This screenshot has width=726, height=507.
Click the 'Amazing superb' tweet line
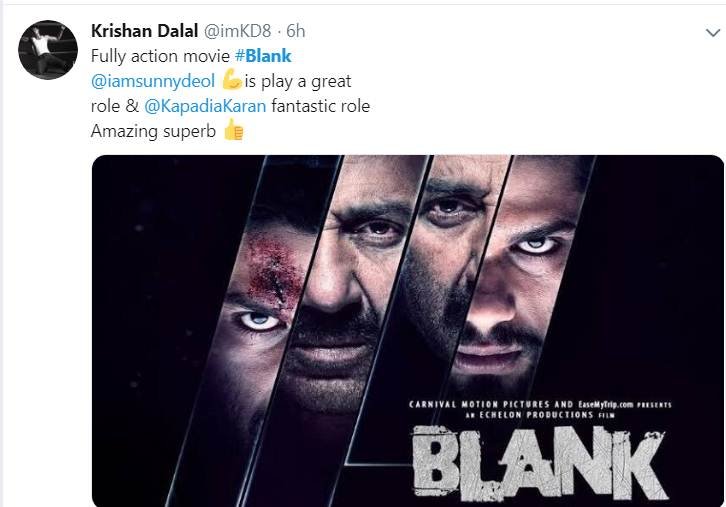click(153, 131)
